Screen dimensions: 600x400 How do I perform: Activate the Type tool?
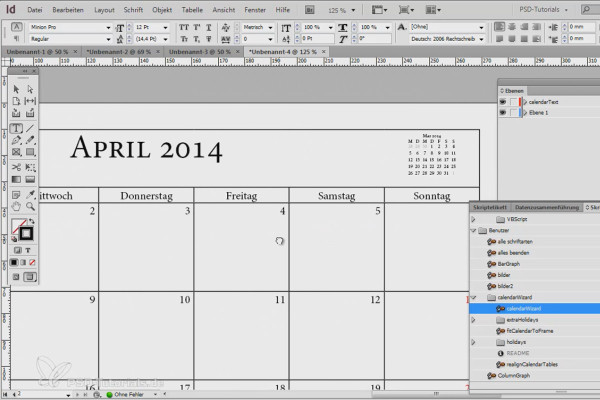pos(16,128)
